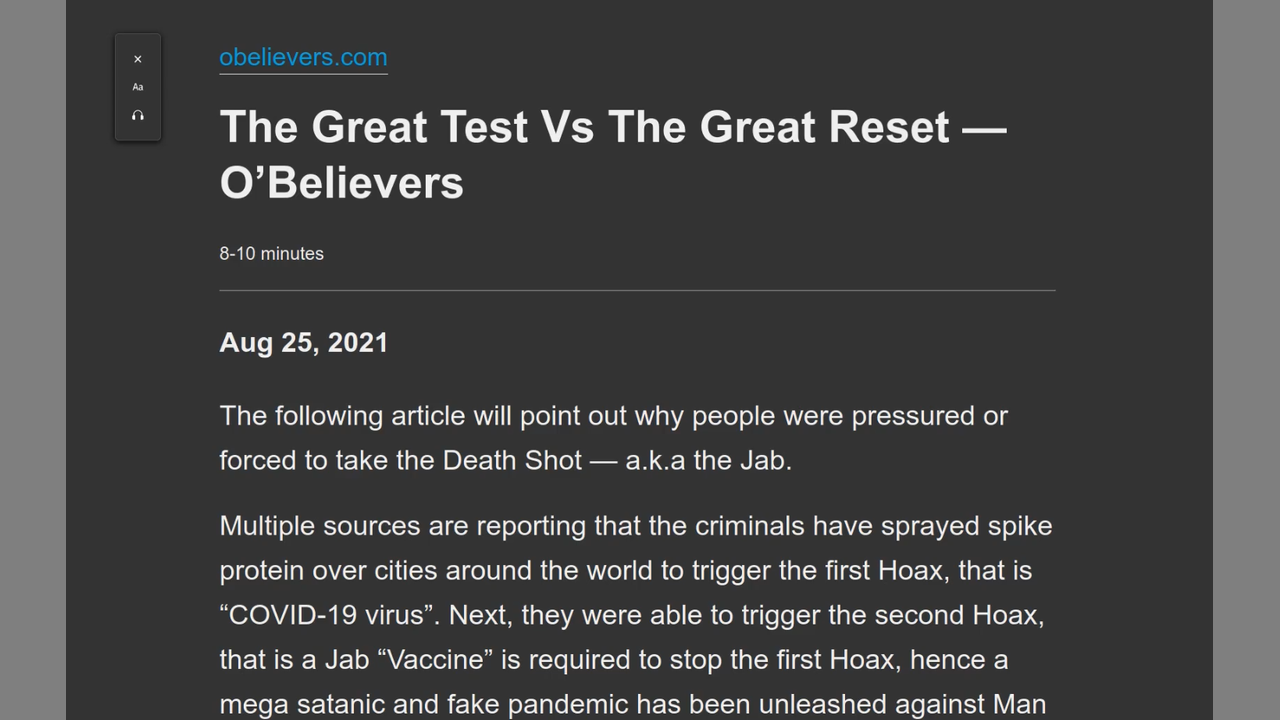The image size is (1280, 720).
Task: Click the divider line below reading time
Action: click(x=637, y=290)
